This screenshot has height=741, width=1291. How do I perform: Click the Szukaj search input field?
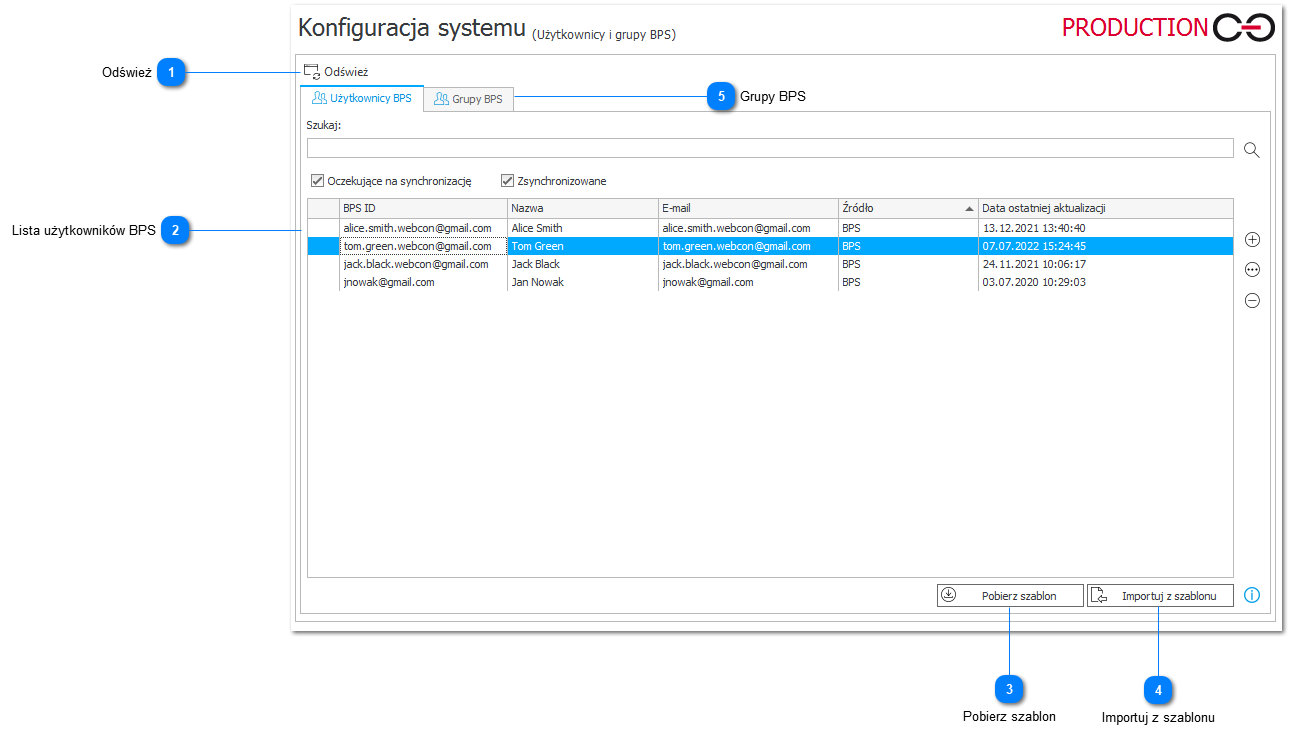click(770, 149)
